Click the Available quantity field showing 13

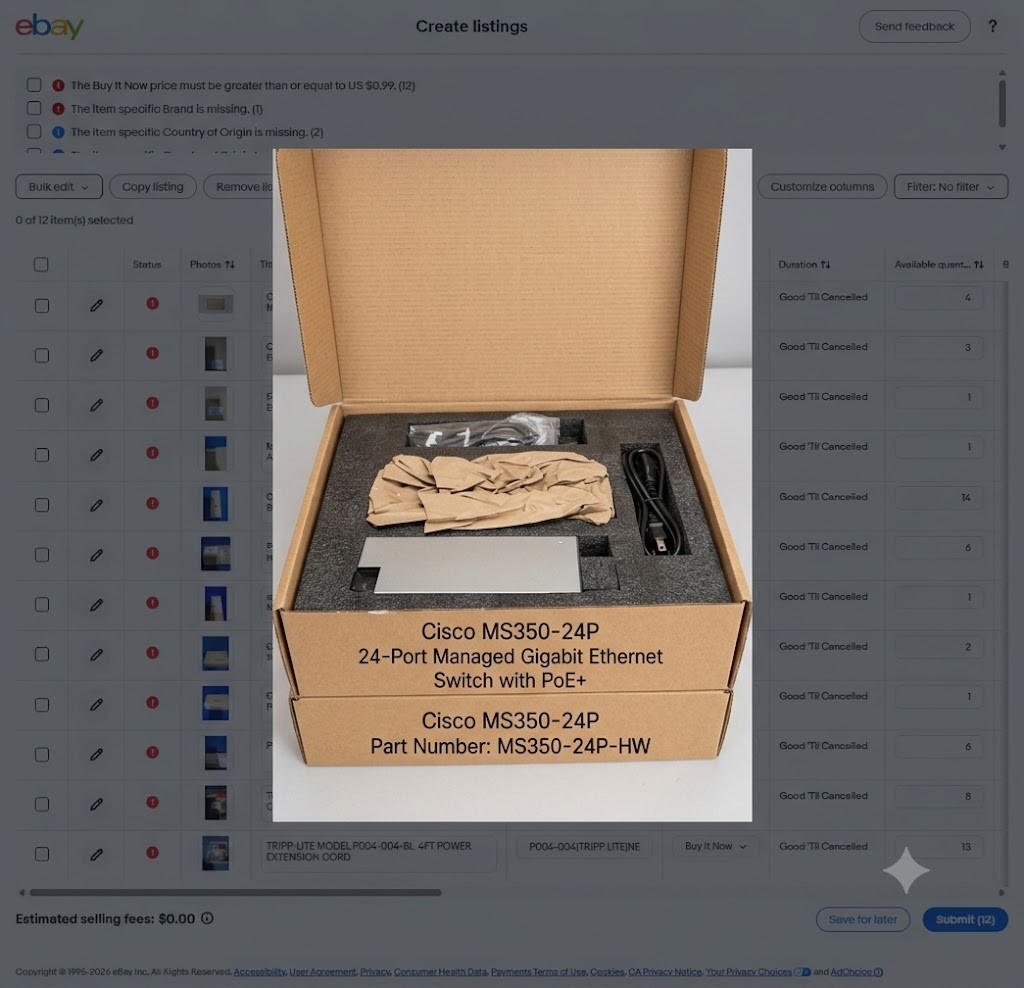point(938,846)
